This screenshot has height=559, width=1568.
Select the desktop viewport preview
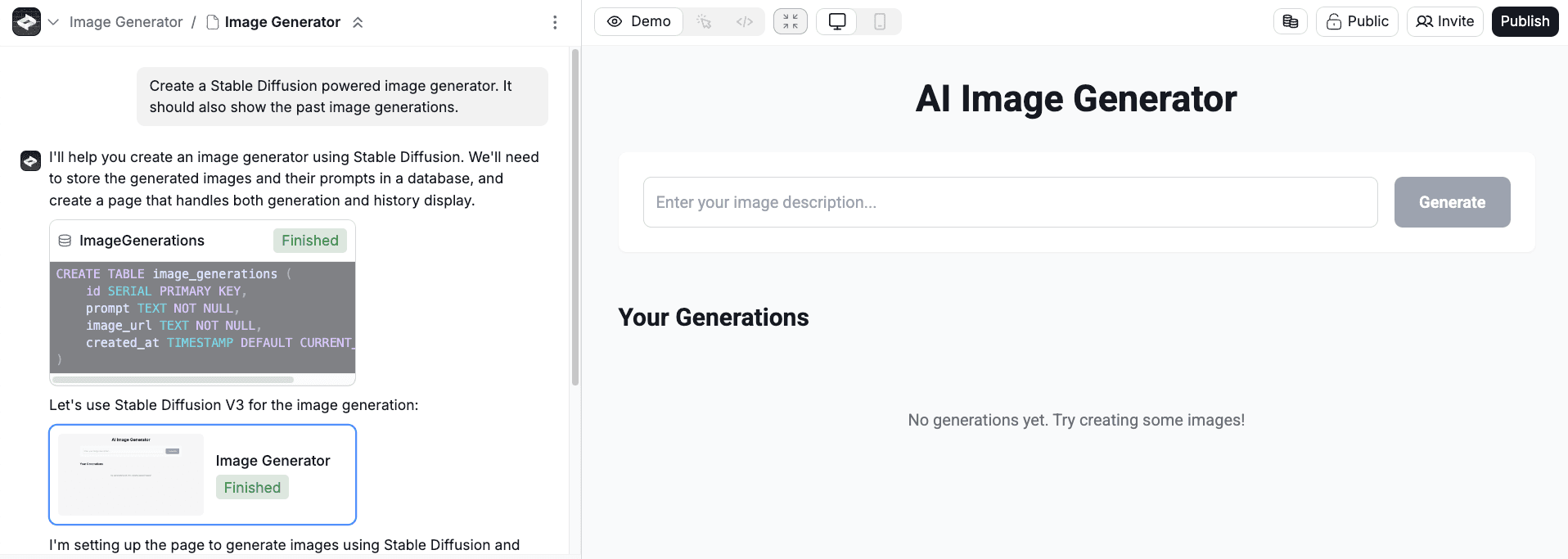837,21
